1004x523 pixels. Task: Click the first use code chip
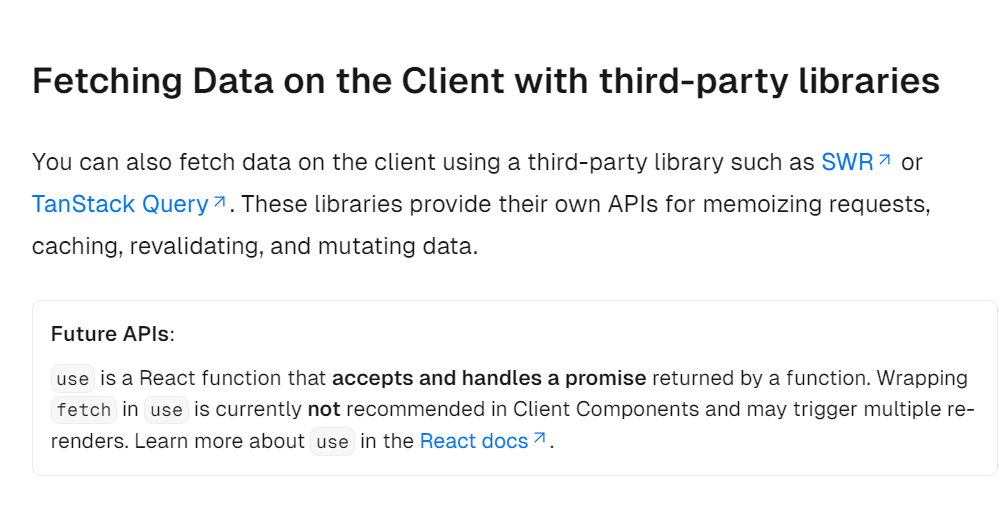click(73, 378)
